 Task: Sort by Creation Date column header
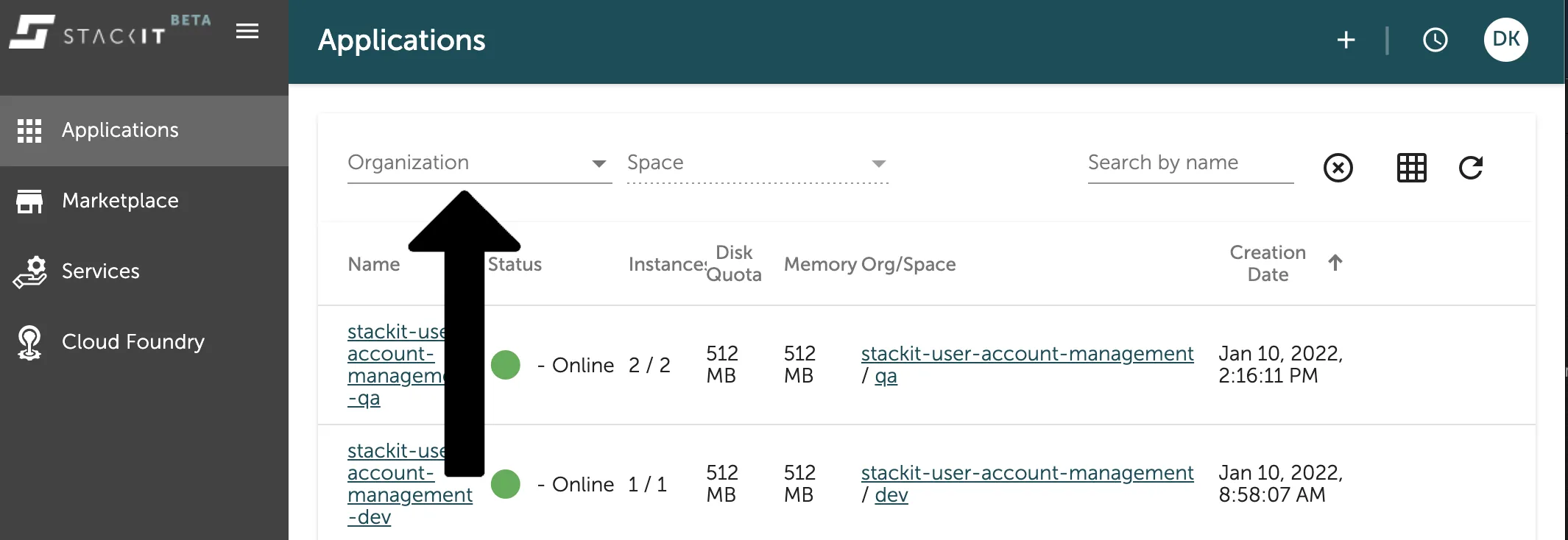tap(1268, 263)
